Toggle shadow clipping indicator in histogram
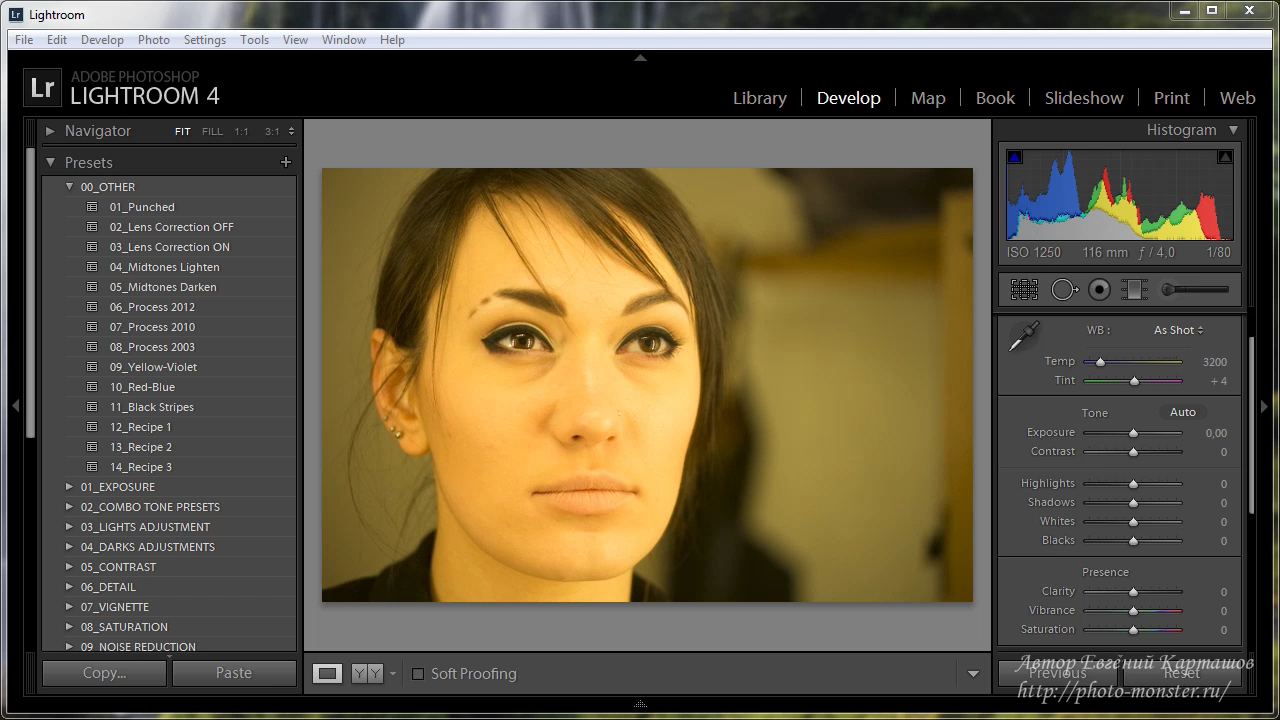 (1015, 157)
